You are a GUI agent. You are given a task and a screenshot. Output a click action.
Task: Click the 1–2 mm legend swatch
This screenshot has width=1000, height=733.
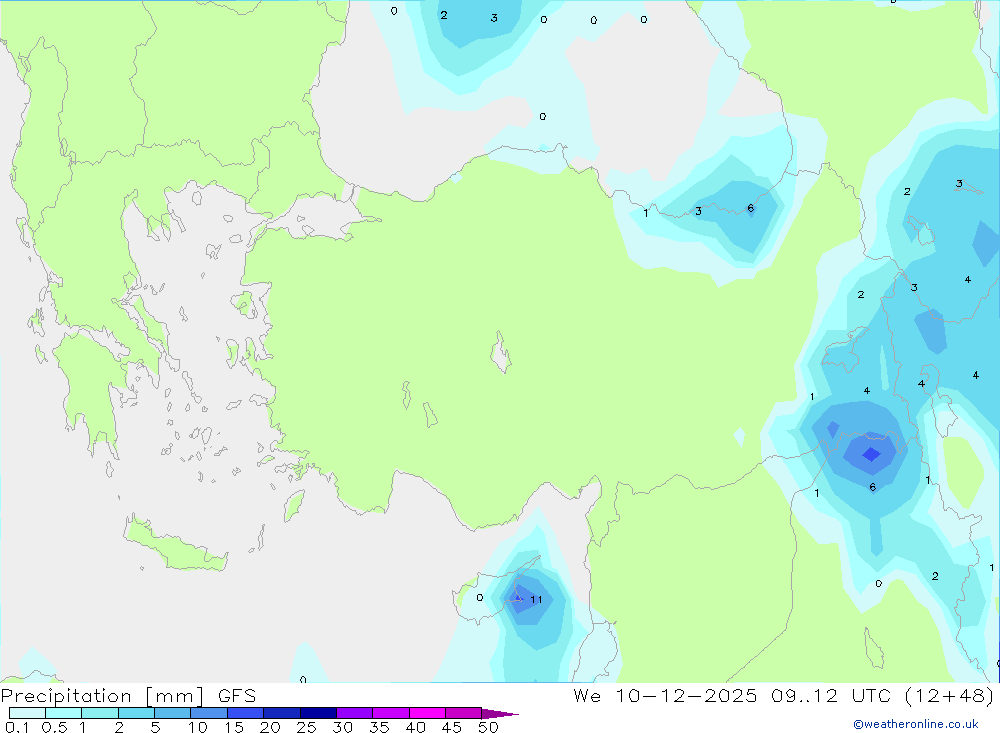100,713
